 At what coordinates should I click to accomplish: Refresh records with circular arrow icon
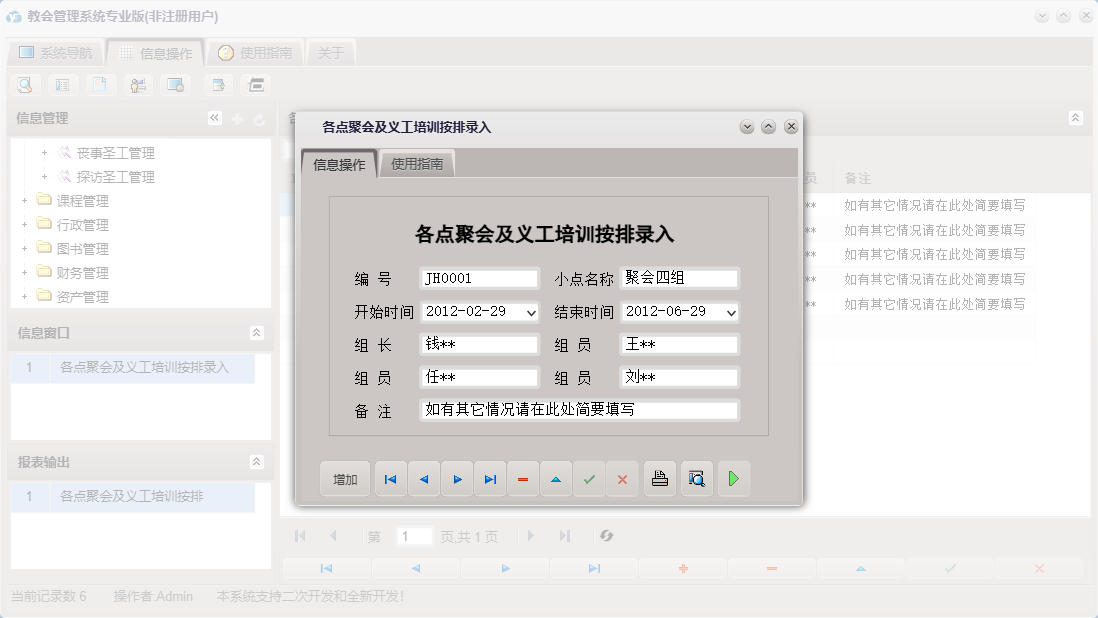(x=606, y=536)
